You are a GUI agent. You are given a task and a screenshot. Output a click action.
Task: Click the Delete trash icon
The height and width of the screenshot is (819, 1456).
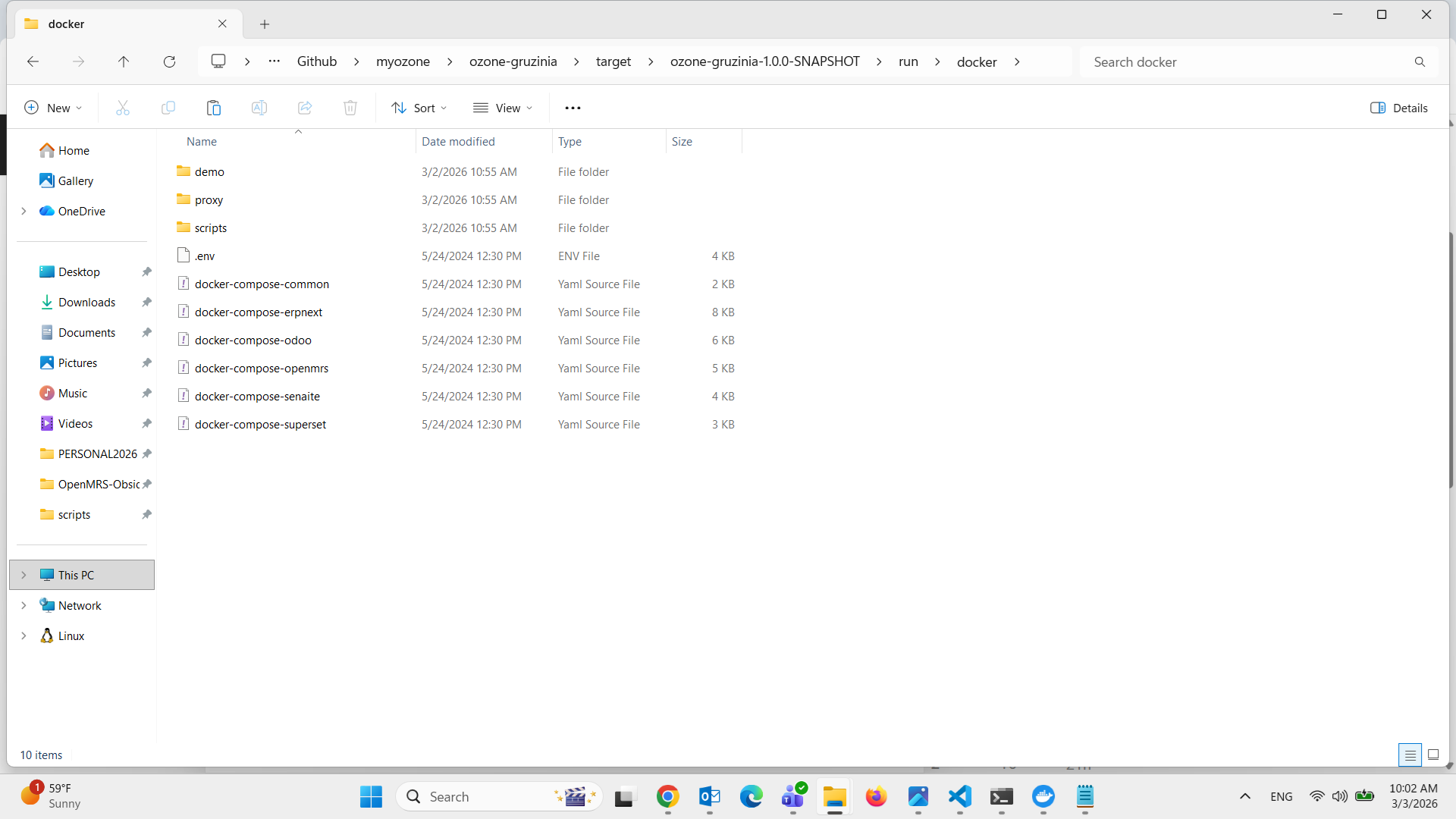click(350, 108)
